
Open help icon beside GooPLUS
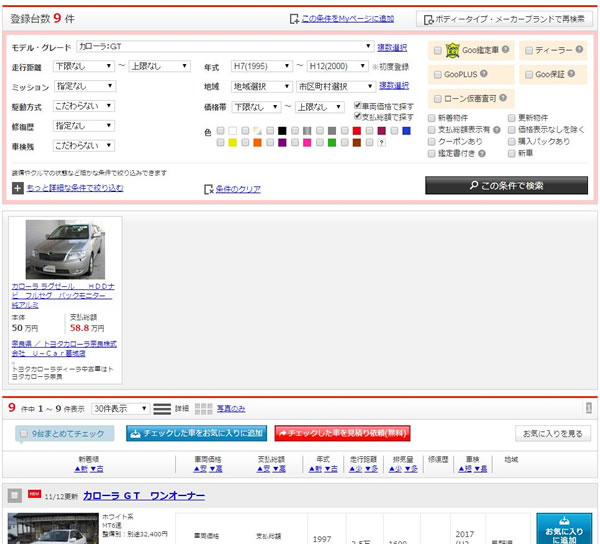coord(484,74)
